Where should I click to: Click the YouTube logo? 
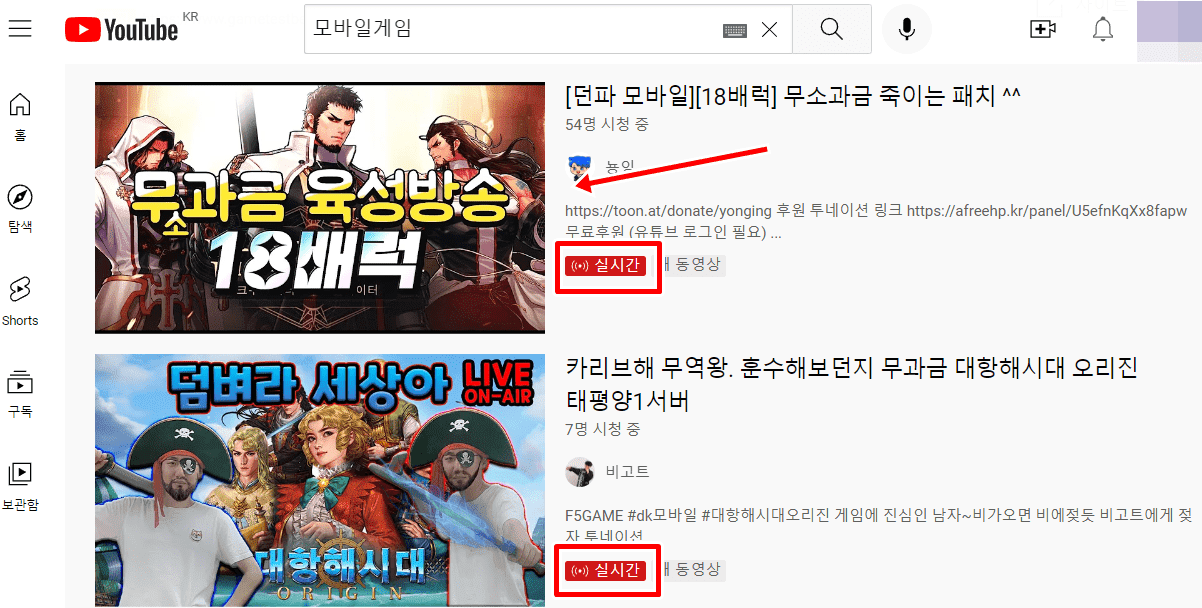tap(122, 30)
